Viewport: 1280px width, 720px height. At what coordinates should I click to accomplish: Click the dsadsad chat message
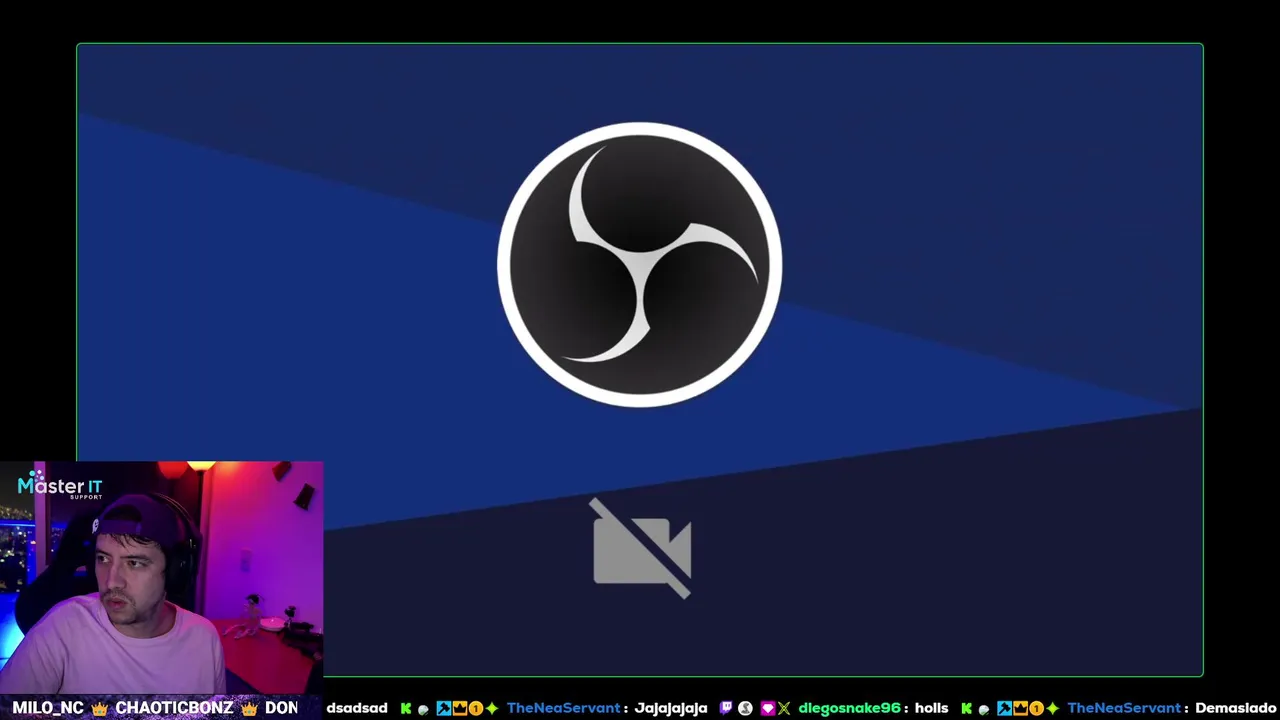(357, 708)
